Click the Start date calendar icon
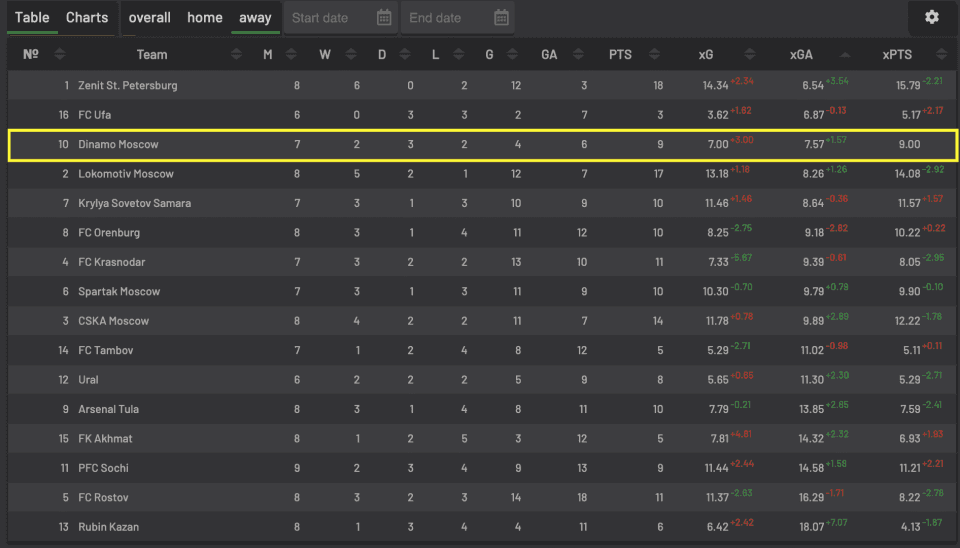 tap(384, 18)
